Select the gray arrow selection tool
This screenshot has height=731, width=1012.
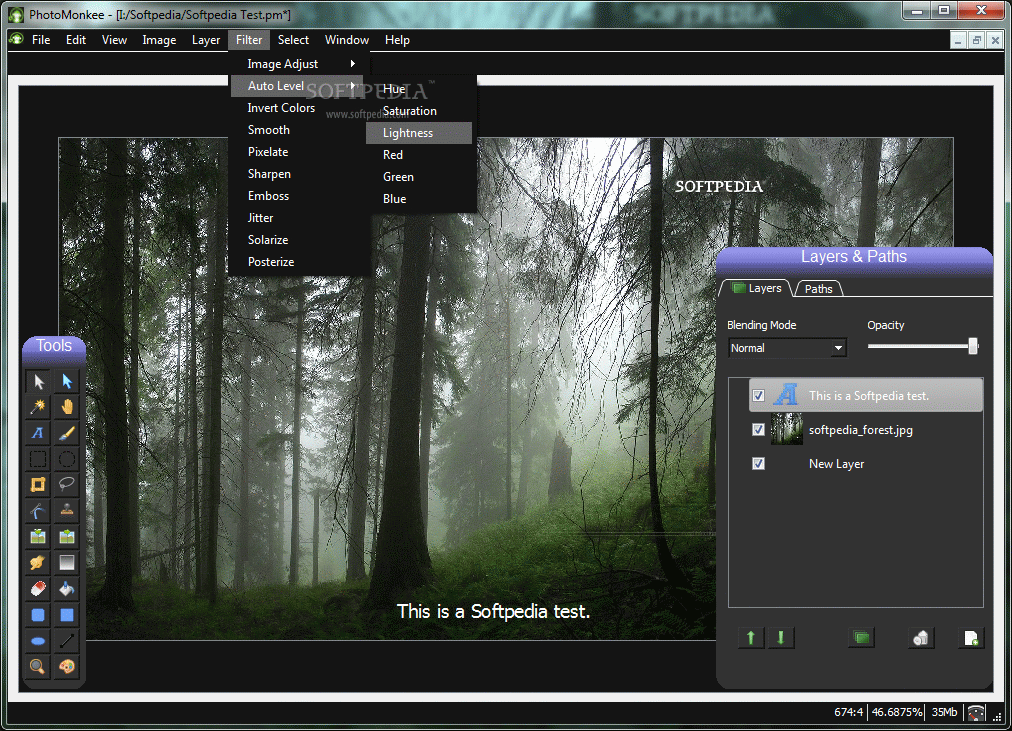click(x=38, y=381)
